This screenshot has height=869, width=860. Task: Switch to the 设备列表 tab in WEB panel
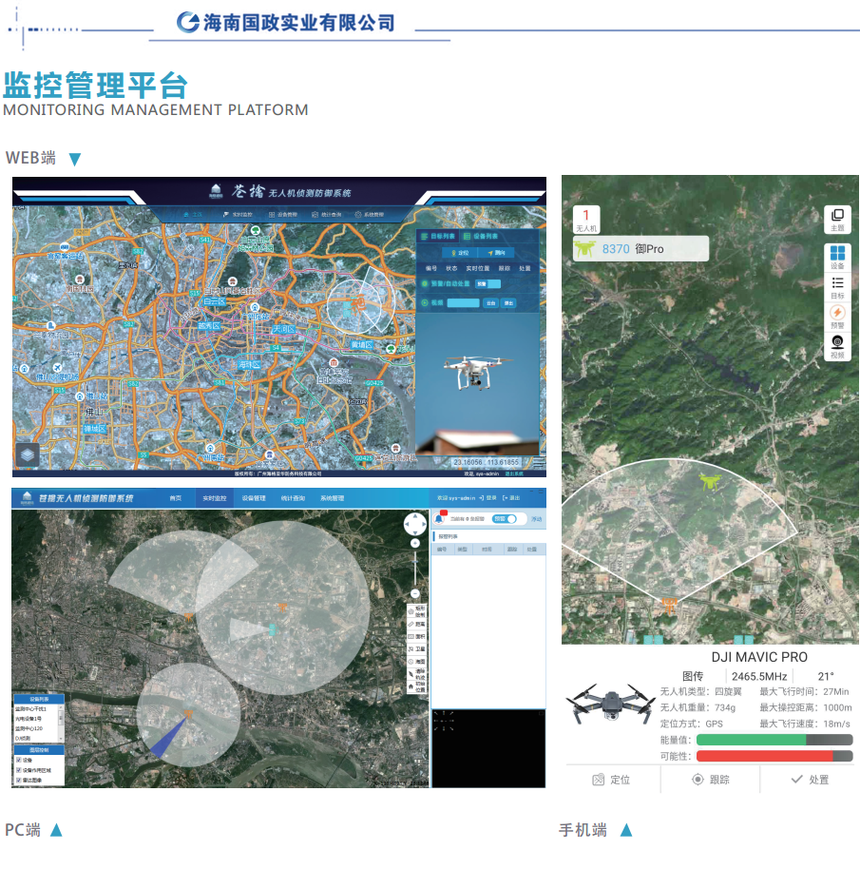(480, 236)
